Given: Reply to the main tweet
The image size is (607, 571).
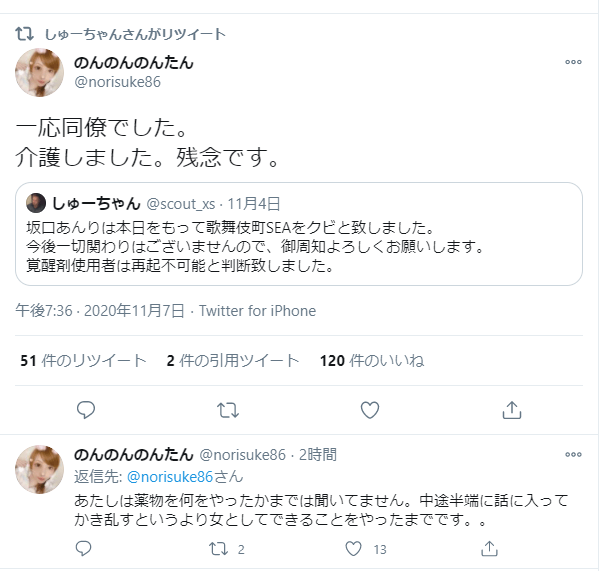Looking at the screenshot, I should click(x=86, y=409).
